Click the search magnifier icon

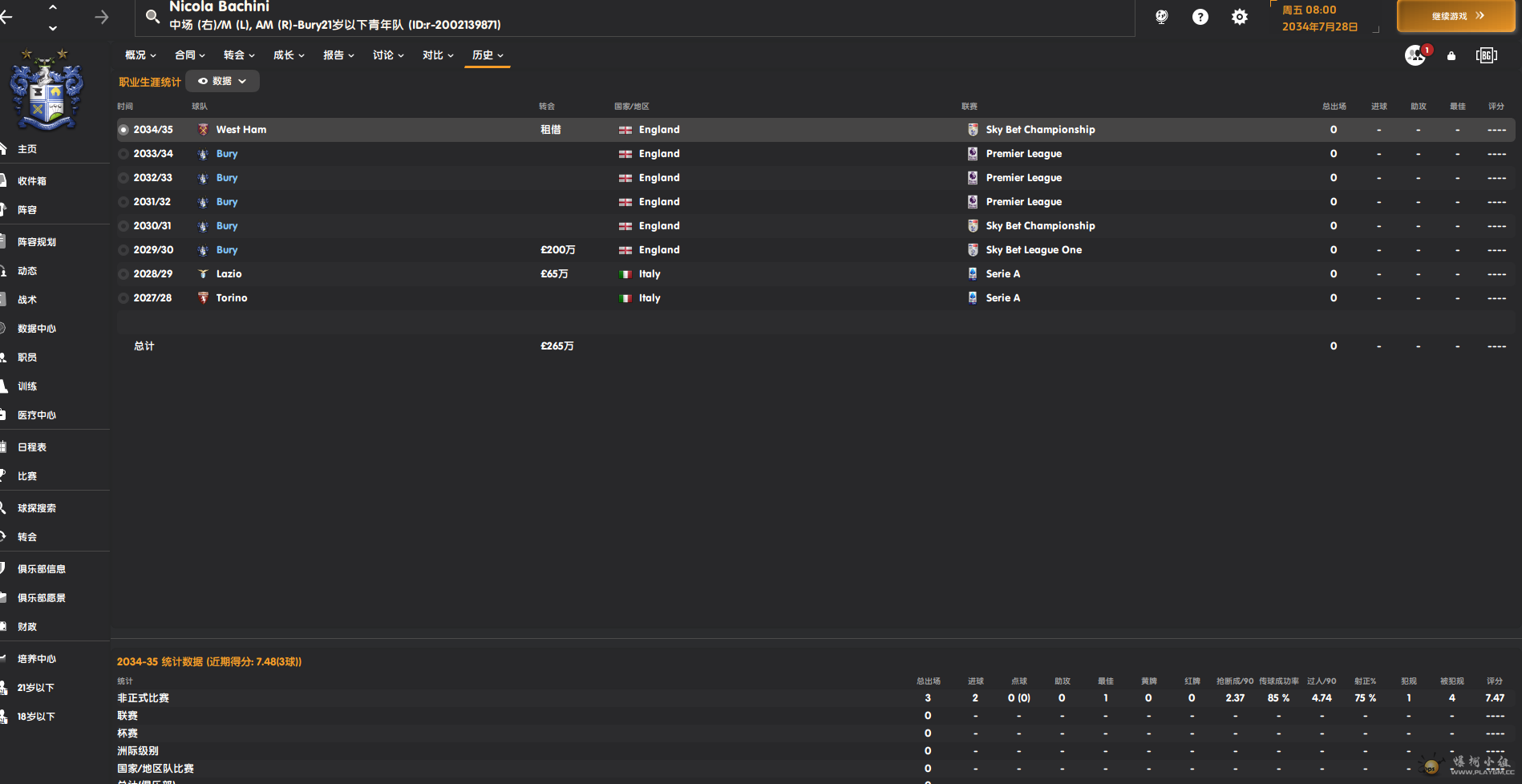point(152,16)
